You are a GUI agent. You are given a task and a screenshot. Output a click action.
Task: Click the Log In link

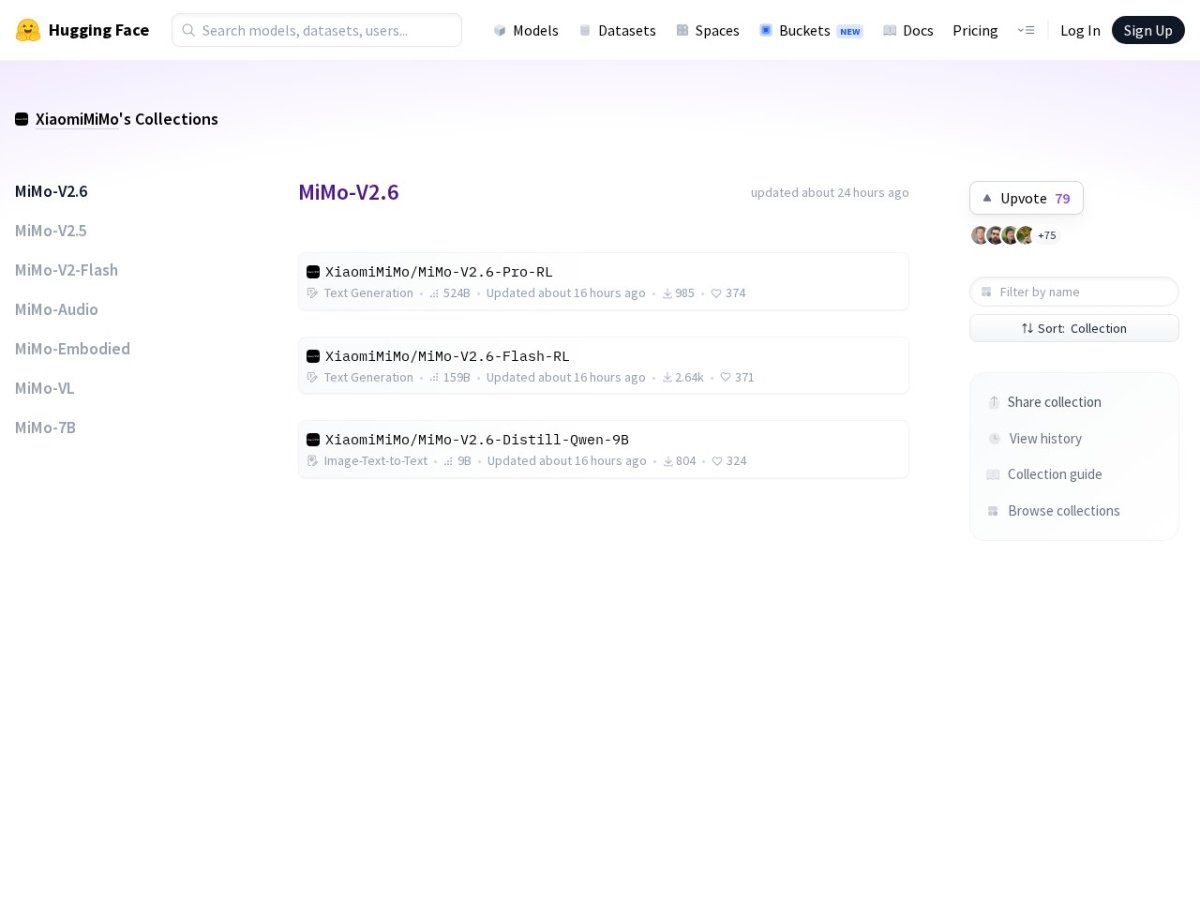tap(1080, 30)
